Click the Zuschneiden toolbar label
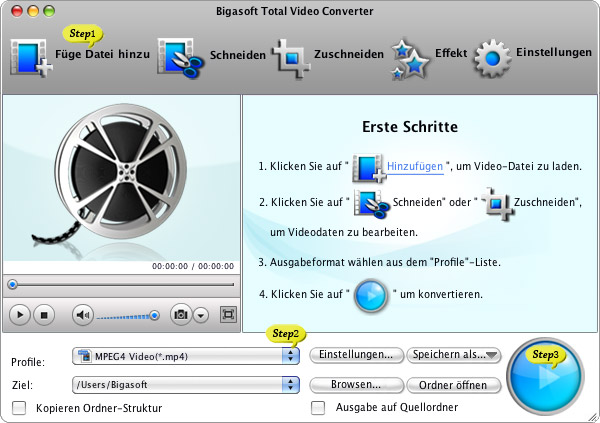Image resolution: width=600 pixels, height=423 pixels. (x=349, y=54)
